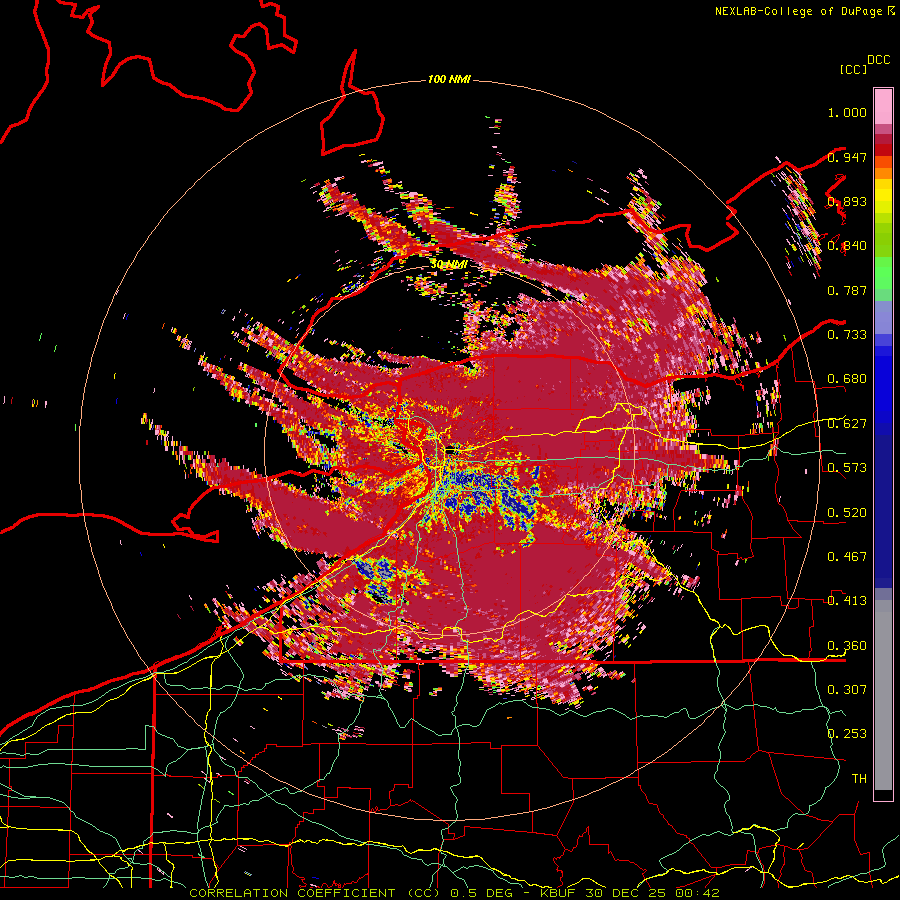This screenshot has height=900, width=900.
Task: Click the 0.573 legend value
Action: pyautogui.click(x=847, y=468)
